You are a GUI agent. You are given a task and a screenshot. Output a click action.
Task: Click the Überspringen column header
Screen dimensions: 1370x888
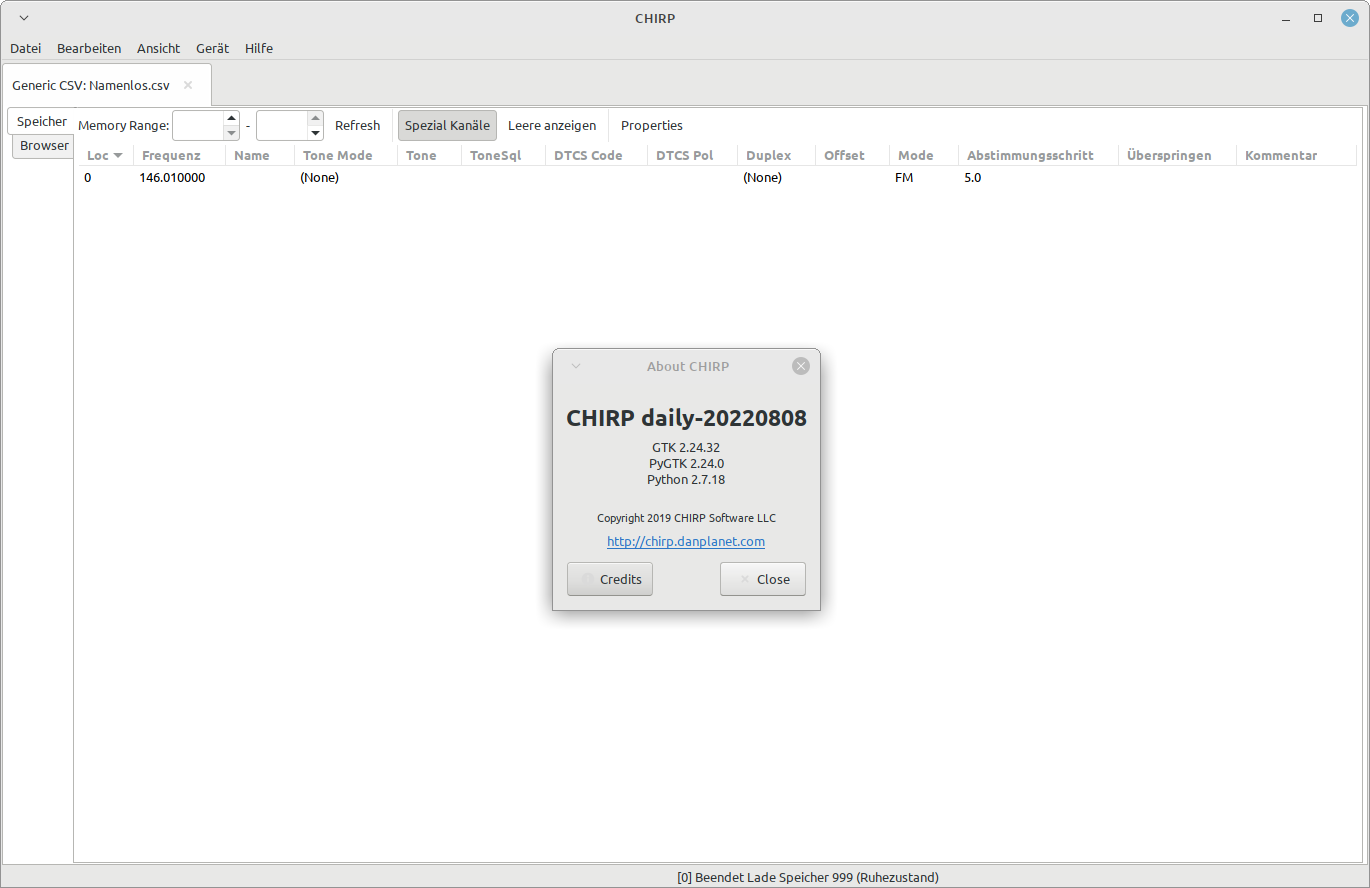1177,155
